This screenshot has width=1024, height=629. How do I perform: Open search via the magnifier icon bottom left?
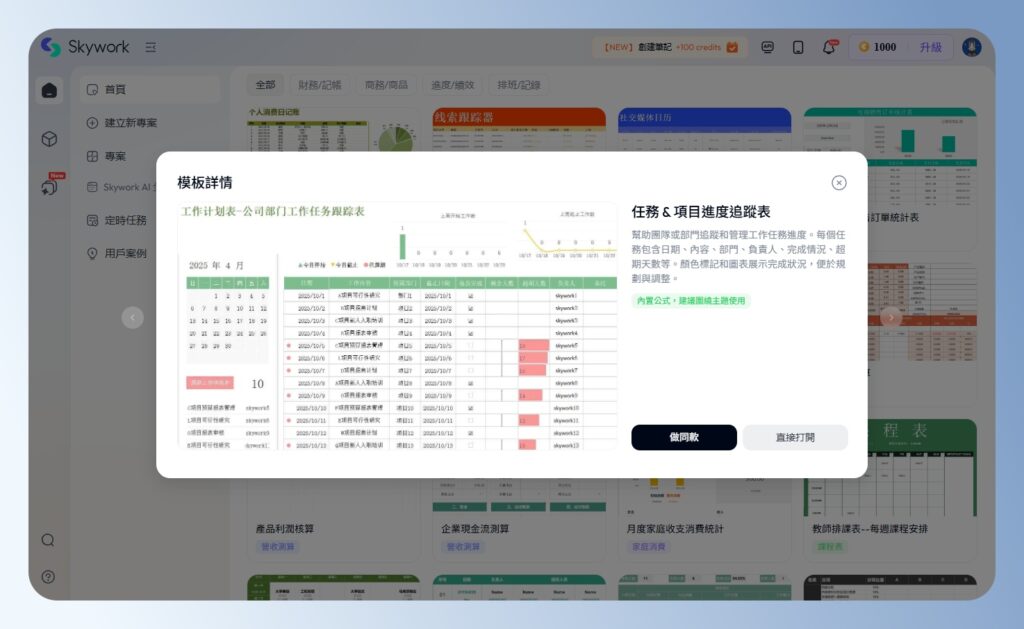(x=48, y=539)
